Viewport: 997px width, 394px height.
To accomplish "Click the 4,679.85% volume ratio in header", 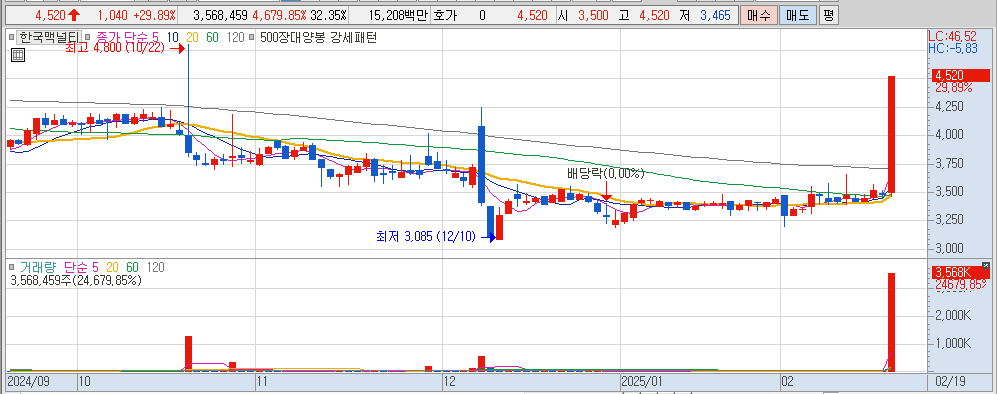I will click(x=279, y=15).
